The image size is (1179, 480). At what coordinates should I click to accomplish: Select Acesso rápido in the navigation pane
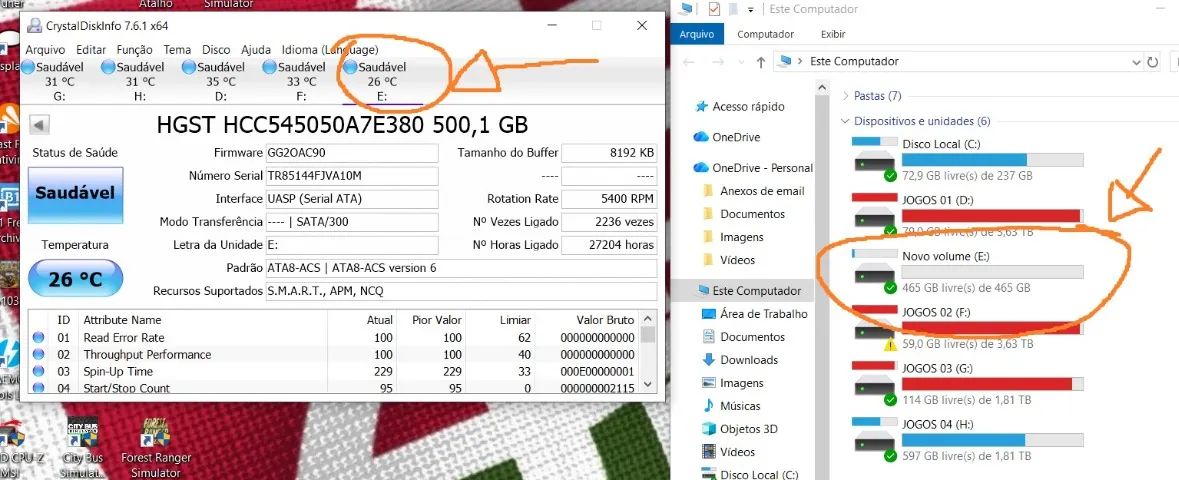tap(747, 107)
